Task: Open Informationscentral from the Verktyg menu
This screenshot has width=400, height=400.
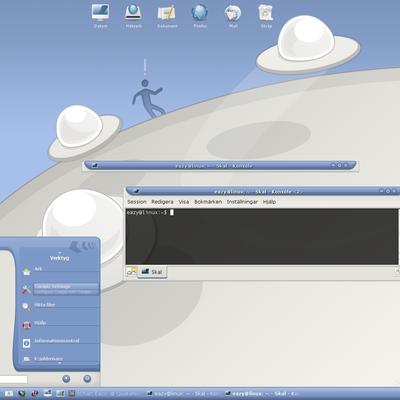Action: [x=60, y=343]
